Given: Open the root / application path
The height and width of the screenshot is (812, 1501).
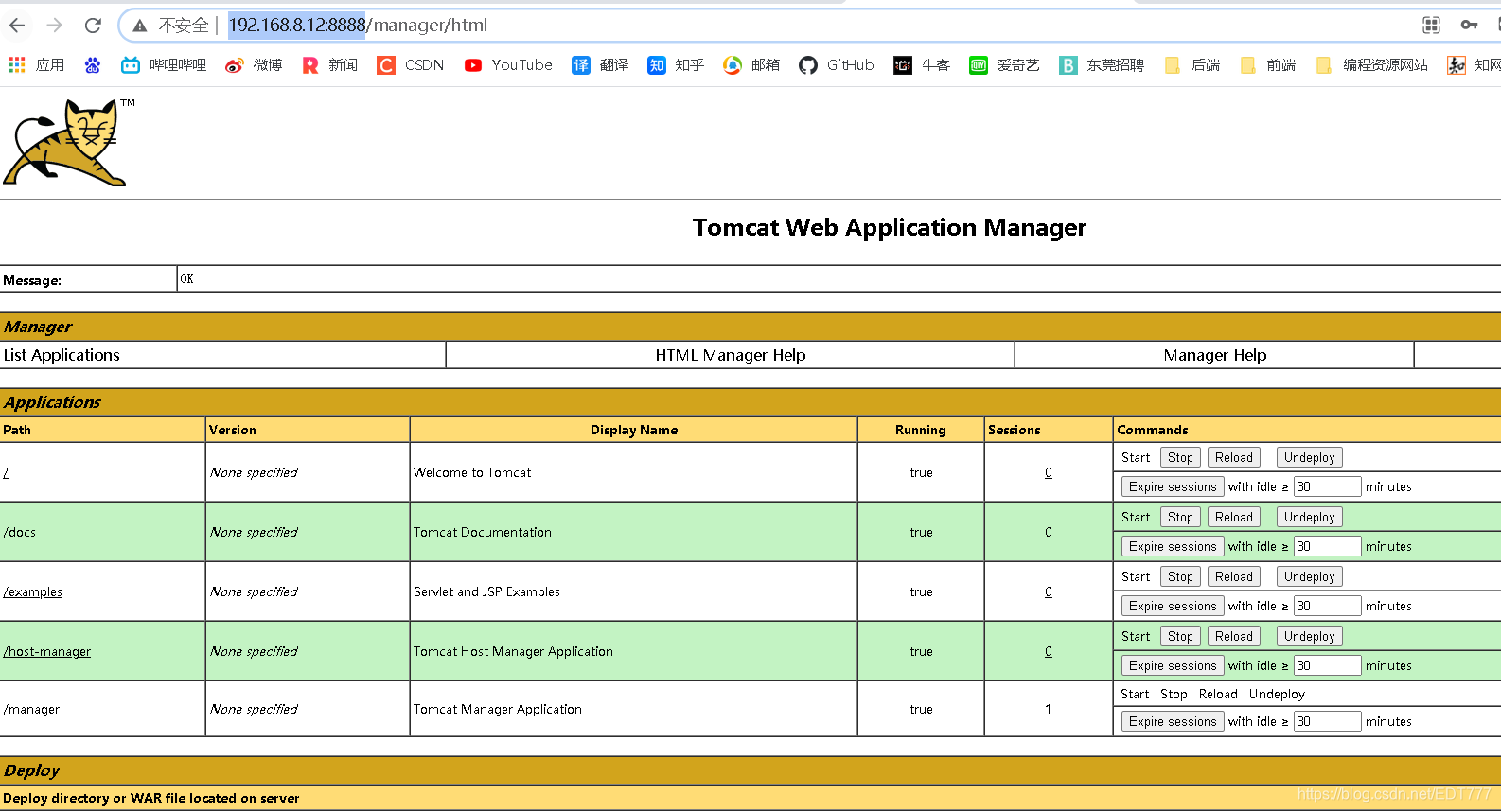Looking at the screenshot, I should pos(6,472).
